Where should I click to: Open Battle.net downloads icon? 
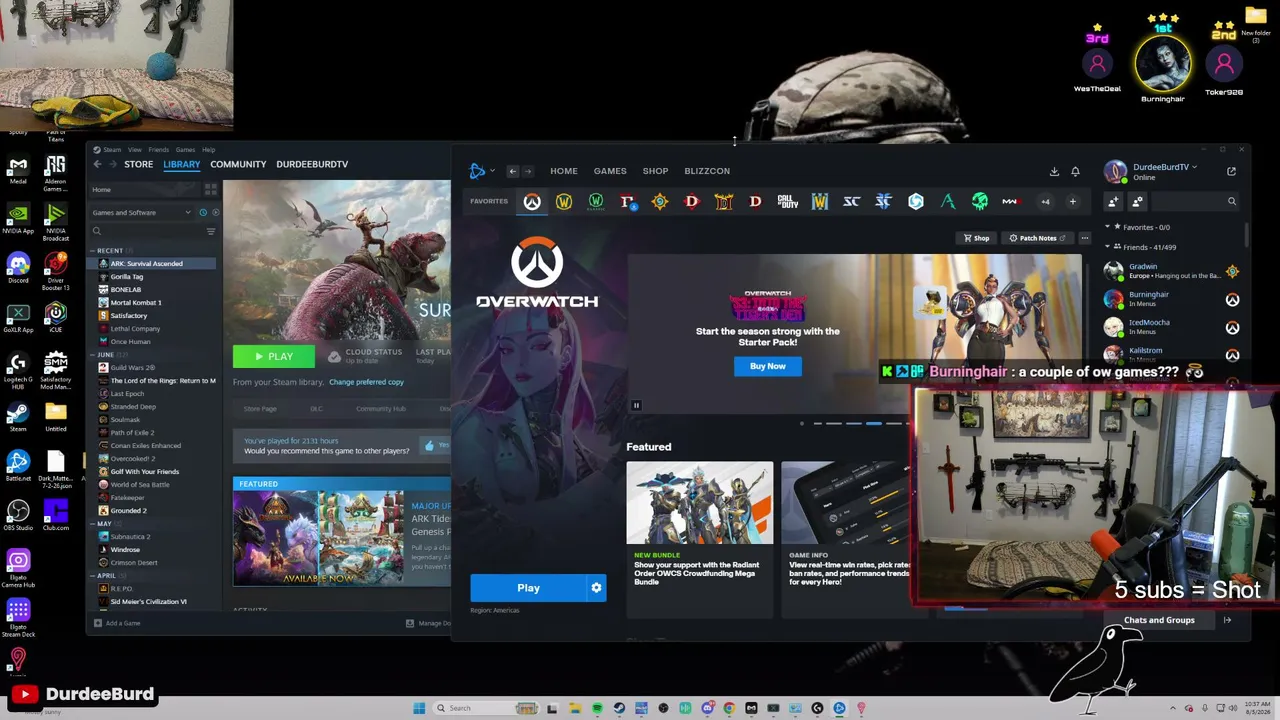1054,171
